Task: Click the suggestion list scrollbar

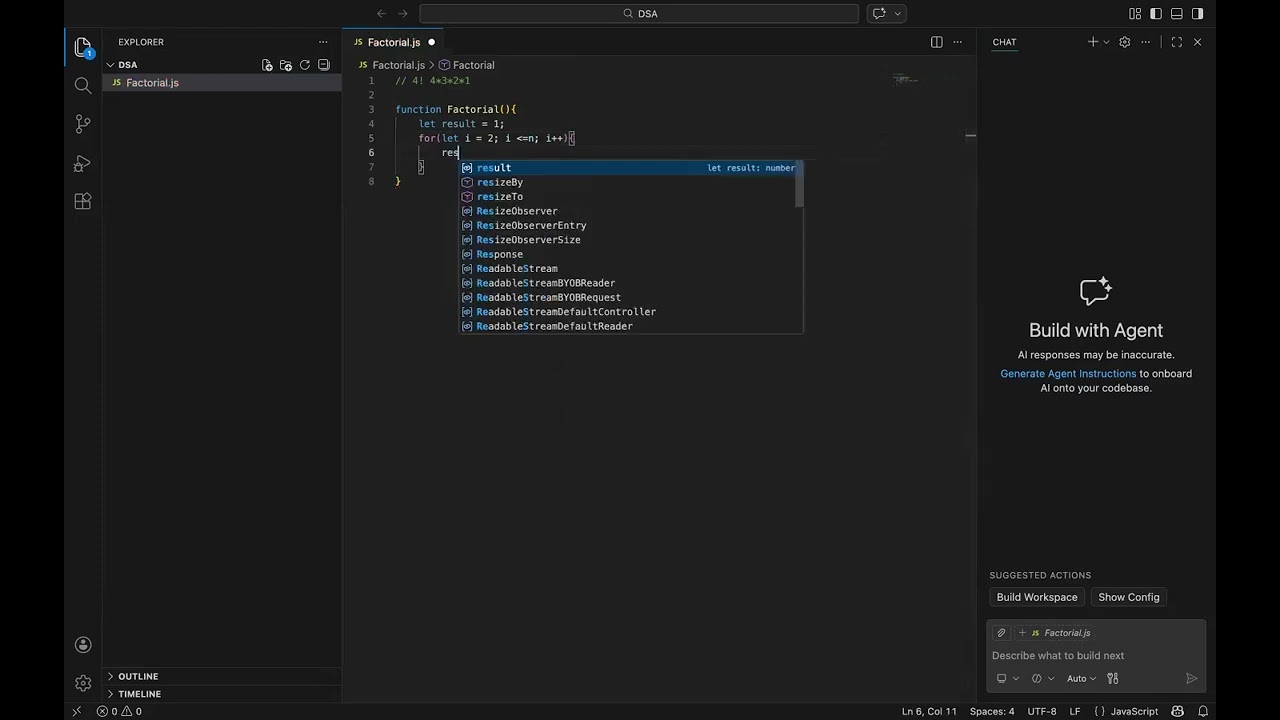Action: point(799,185)
